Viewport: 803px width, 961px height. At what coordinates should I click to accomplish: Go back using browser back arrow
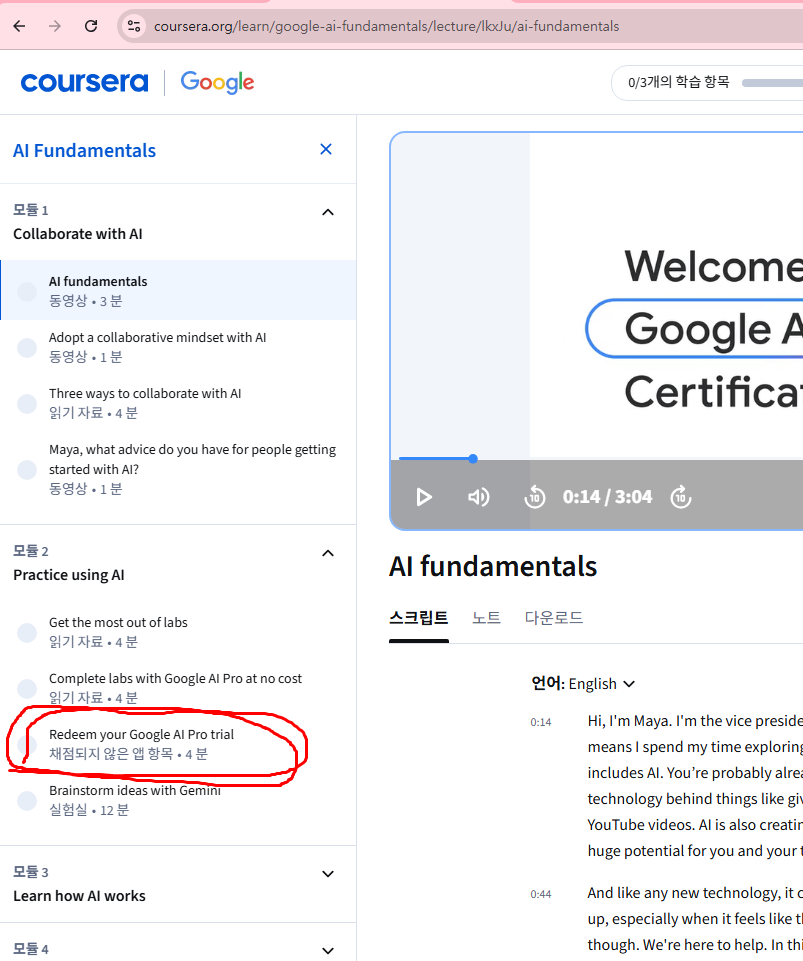point(20,26)
